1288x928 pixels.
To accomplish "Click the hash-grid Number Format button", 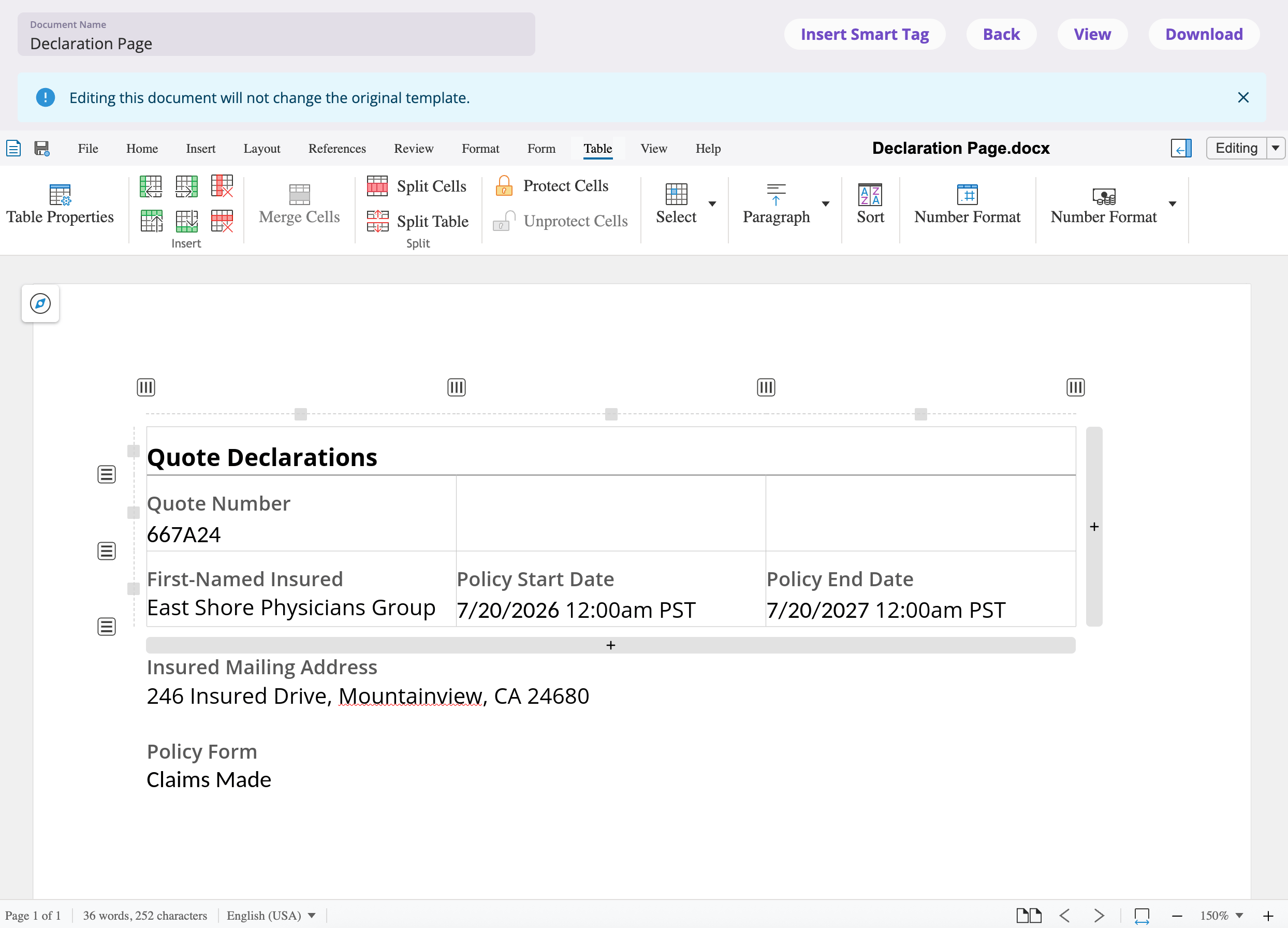I will (967, 205).
